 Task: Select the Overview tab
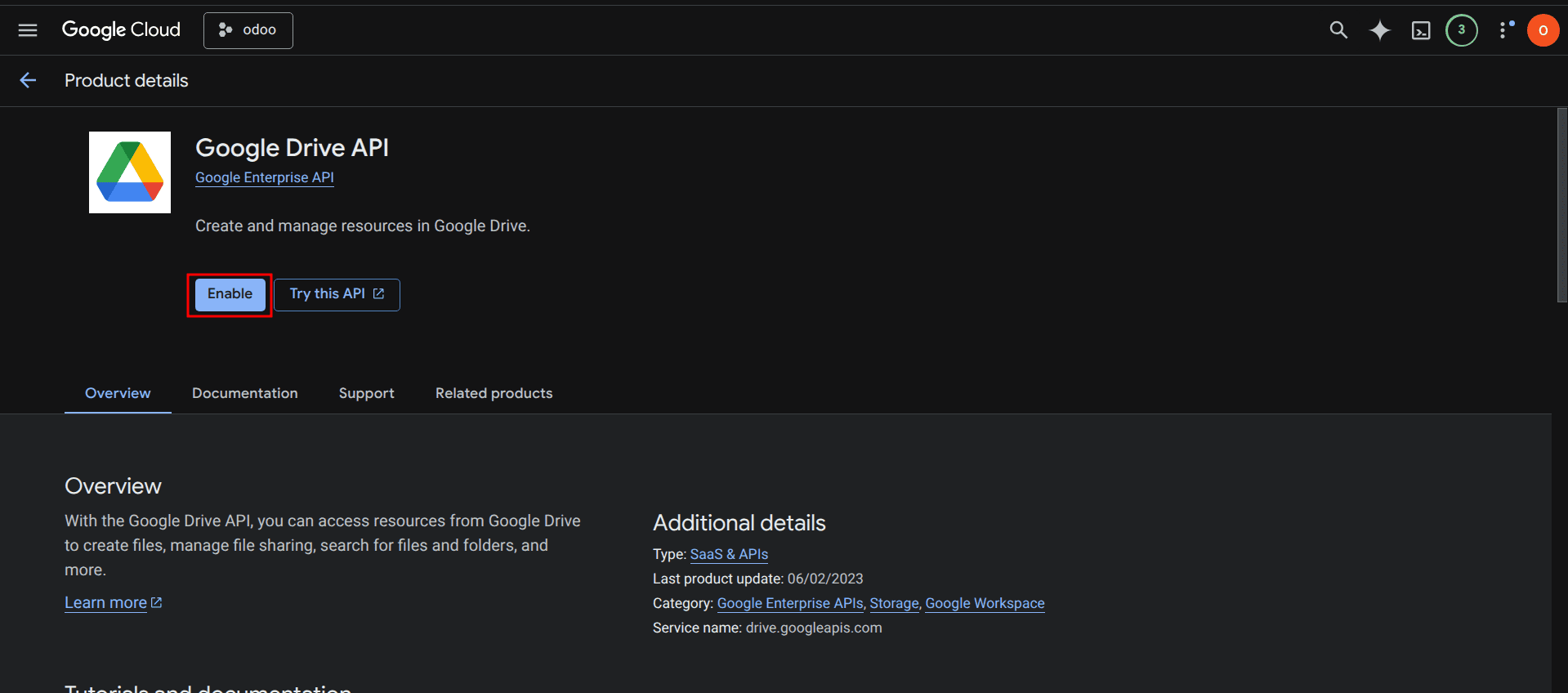coord(118,393)
